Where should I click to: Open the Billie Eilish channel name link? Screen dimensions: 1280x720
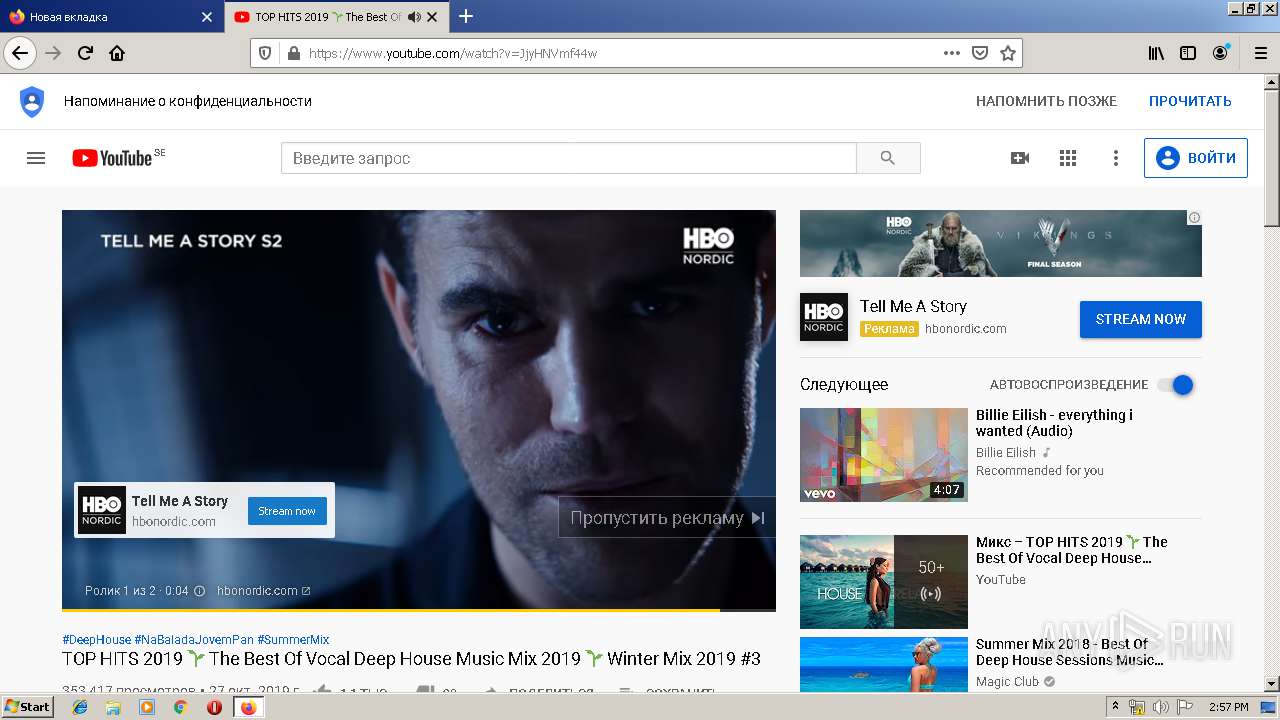click(x=1006, y=453)
